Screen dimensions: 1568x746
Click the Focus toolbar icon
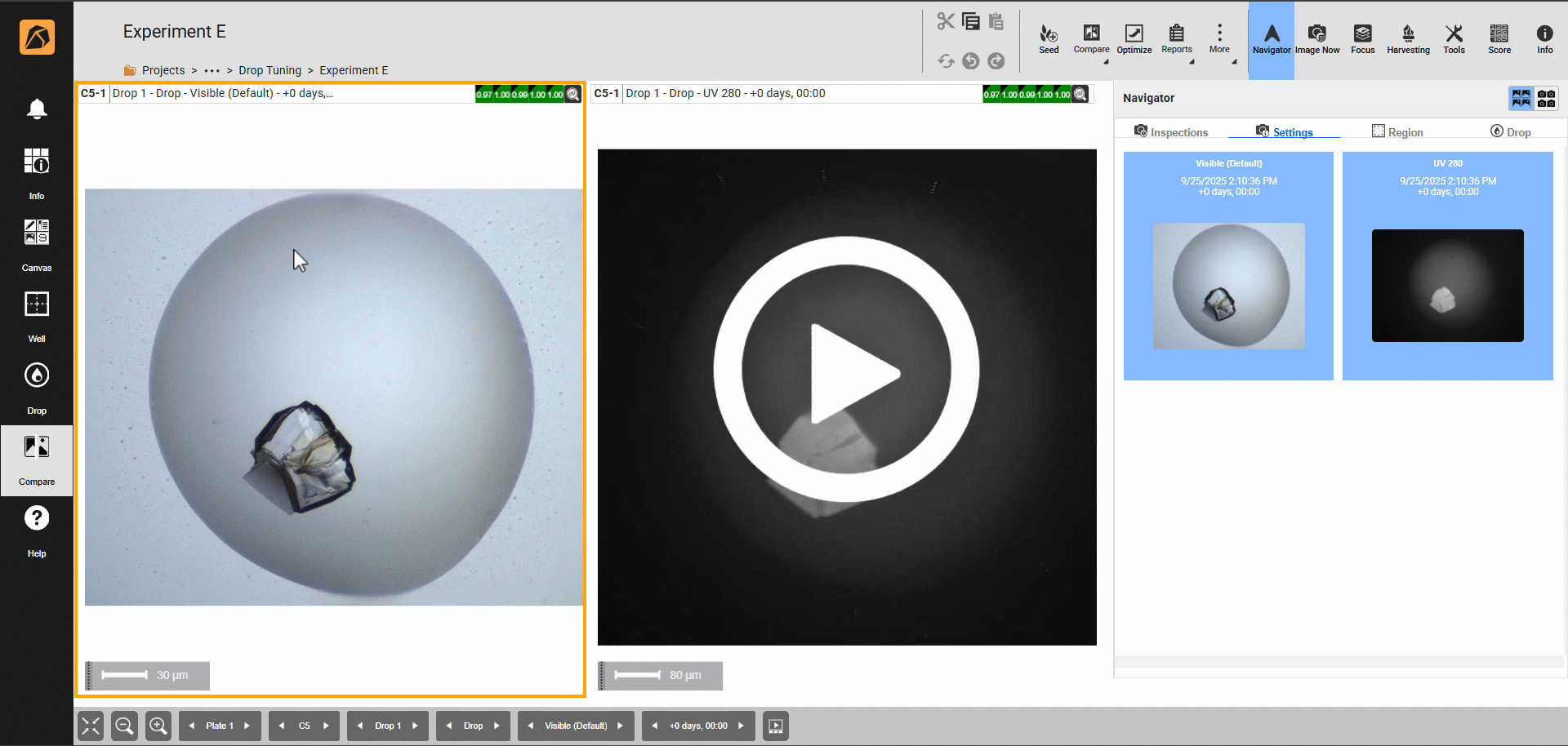[x=1362, y=38]
